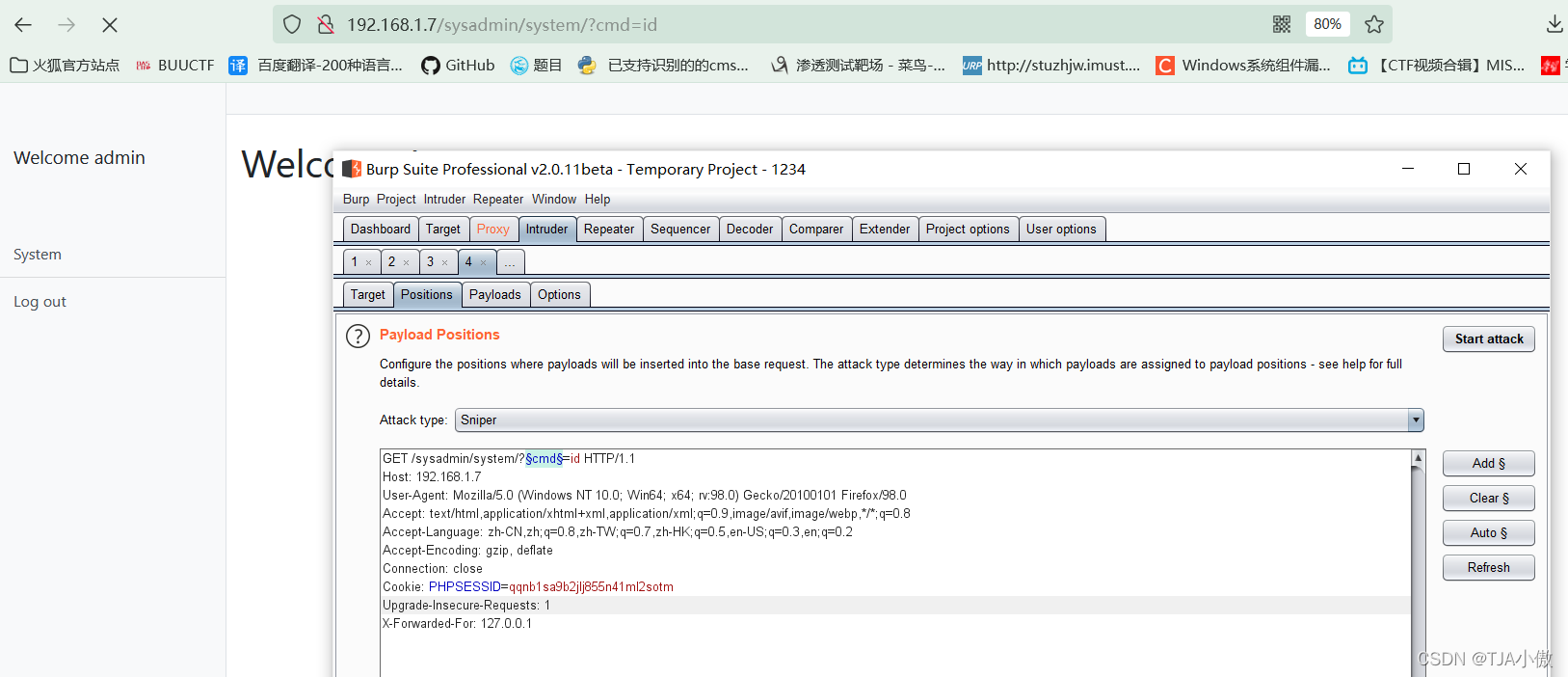Click the Refresh button

pyautogui.click(x=1489, y=568)
